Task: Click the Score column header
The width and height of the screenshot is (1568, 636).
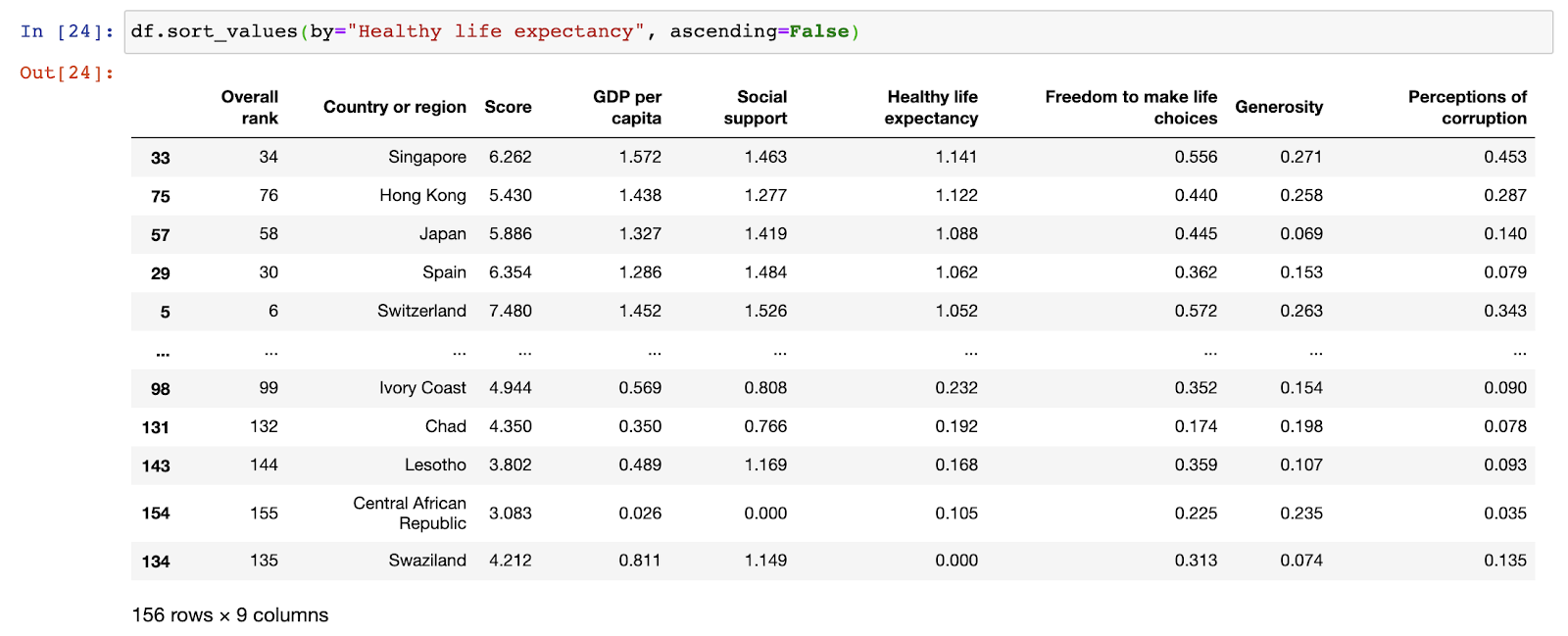Action: [x=508, y=107]
